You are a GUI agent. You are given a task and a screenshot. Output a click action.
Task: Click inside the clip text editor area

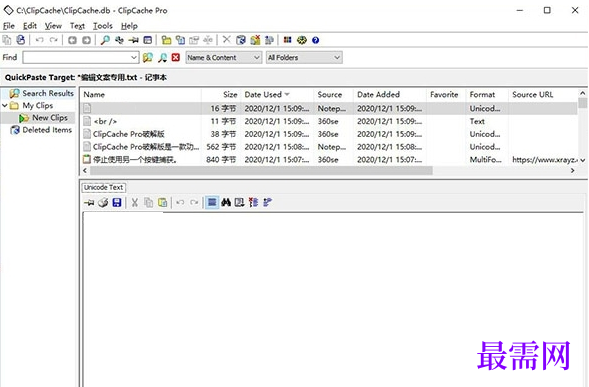pyautogui.click(x=333, y=299)
